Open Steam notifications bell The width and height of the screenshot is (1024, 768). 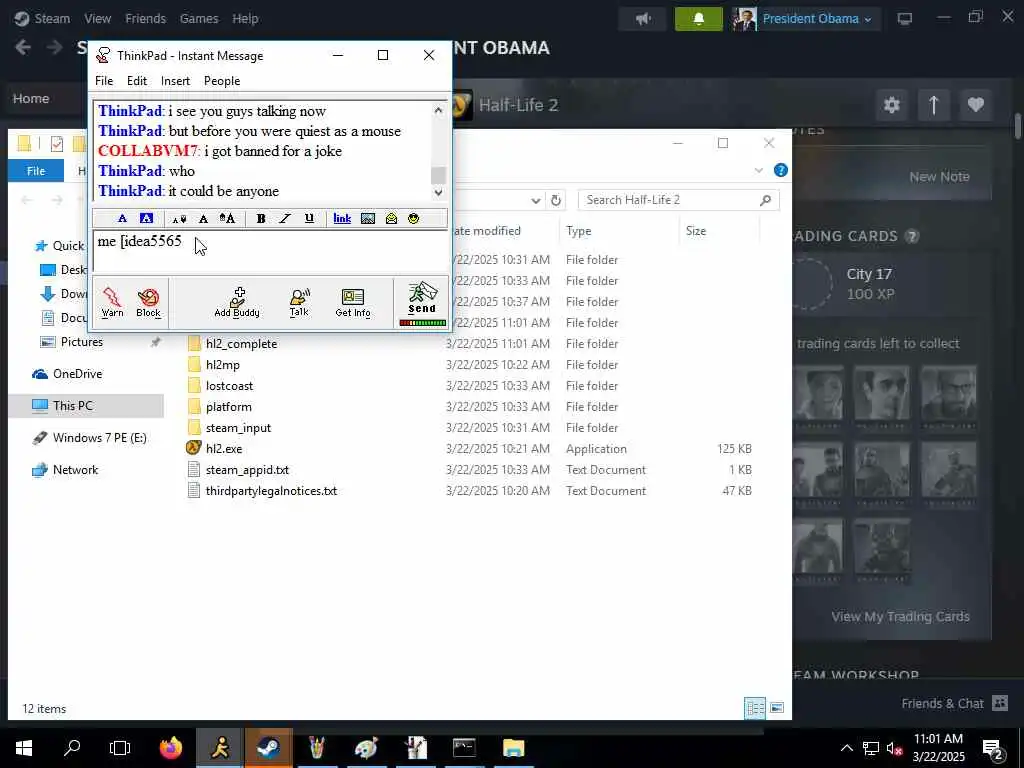pos(698,19)
